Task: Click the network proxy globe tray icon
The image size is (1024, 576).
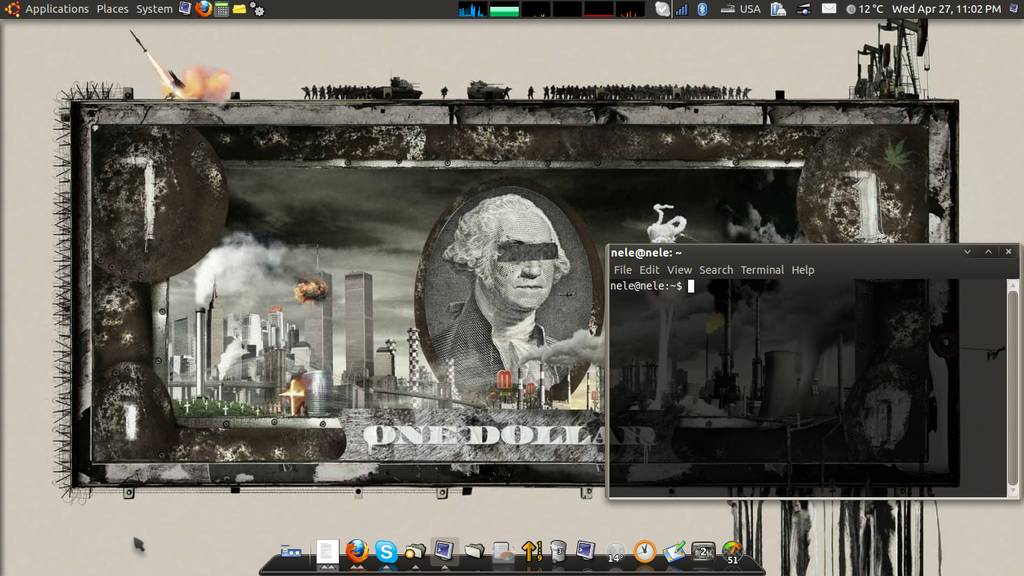Action: 804,9
